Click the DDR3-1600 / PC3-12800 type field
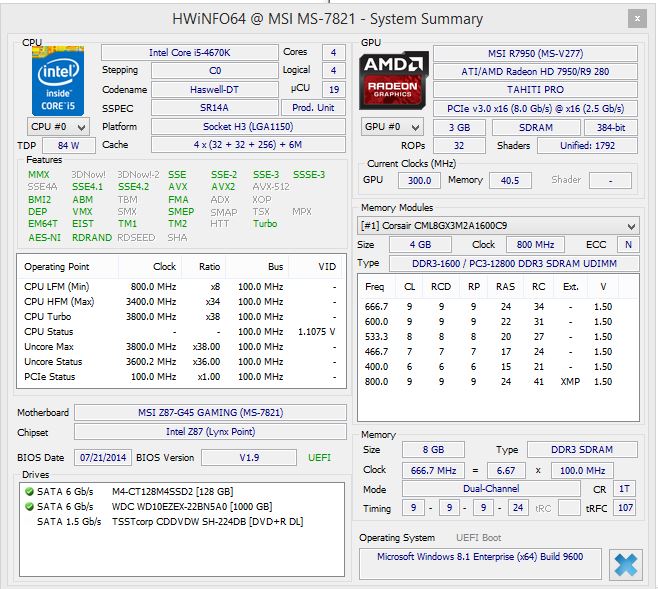The image size is (658, 589). [x=514, y=263]
